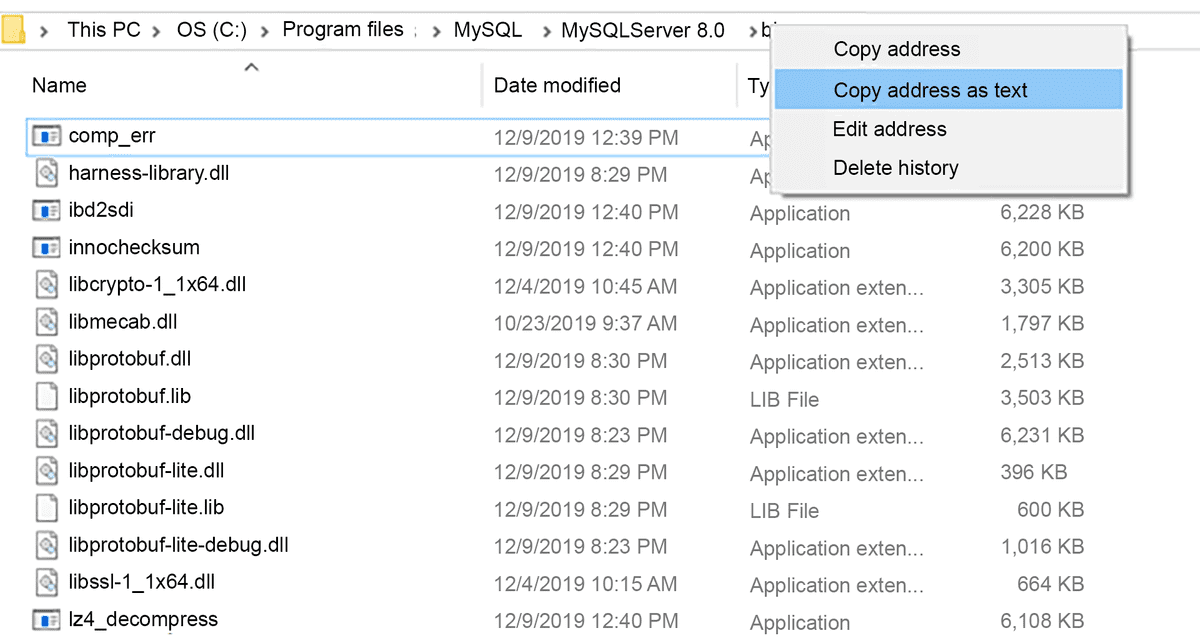Image resolution: width=1200 pixels, height=639 pixels.
Task: Click LIB File type for libprotobuf.lib
Action: point(784,399)
